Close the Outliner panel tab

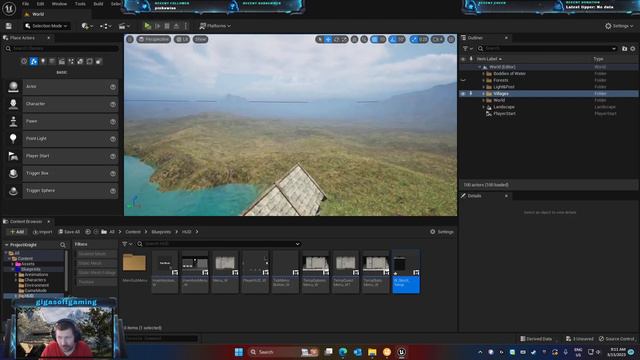506,38
